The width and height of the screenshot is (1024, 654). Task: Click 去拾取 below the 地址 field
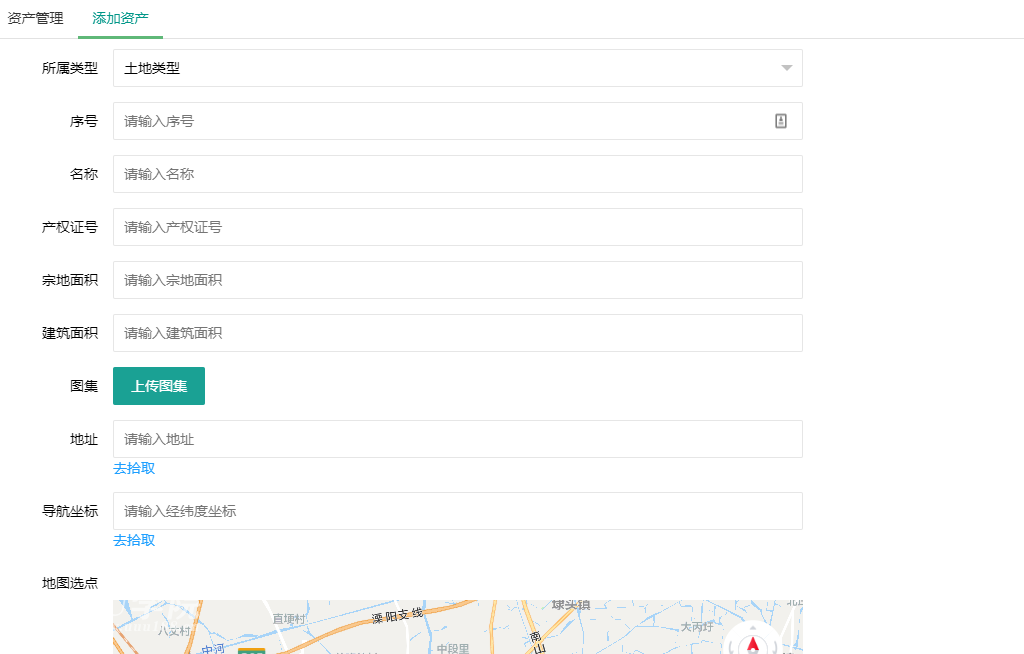coord(134,468)
